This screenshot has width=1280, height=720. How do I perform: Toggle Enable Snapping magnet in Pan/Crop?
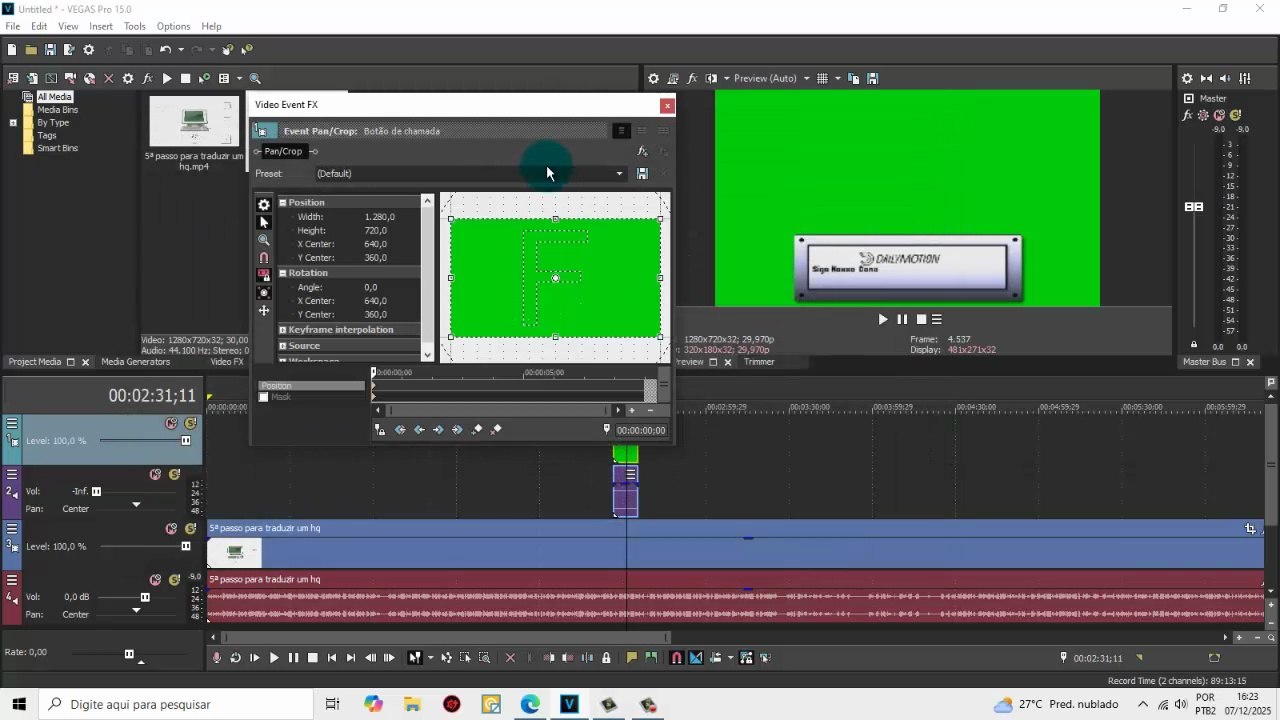click(264, 258)
